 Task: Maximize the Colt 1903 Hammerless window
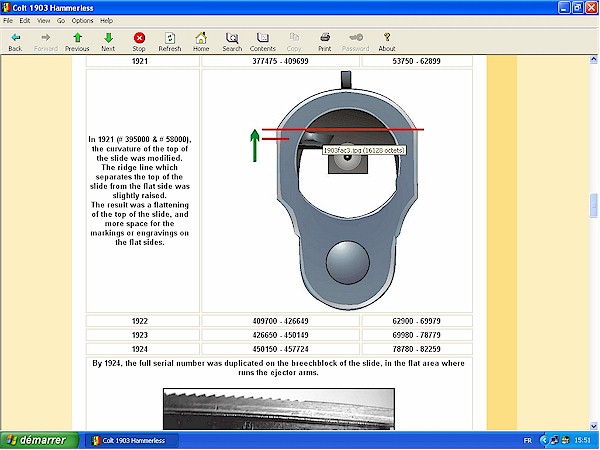tap(578, 8)
